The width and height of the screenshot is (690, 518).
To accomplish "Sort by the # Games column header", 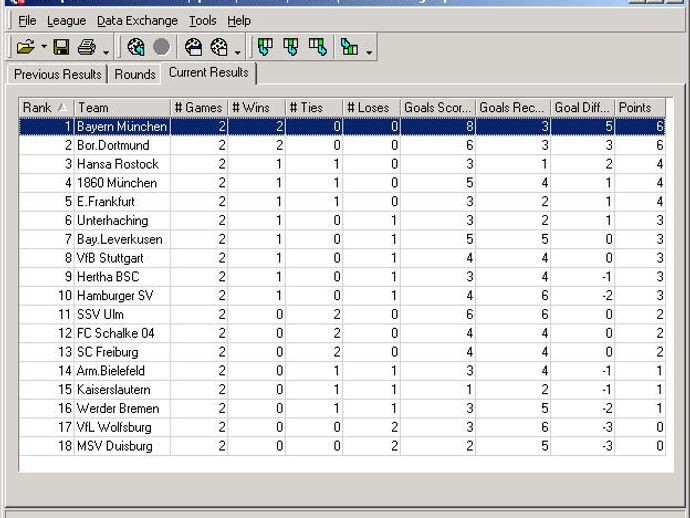I will click(x=198, y=107).
